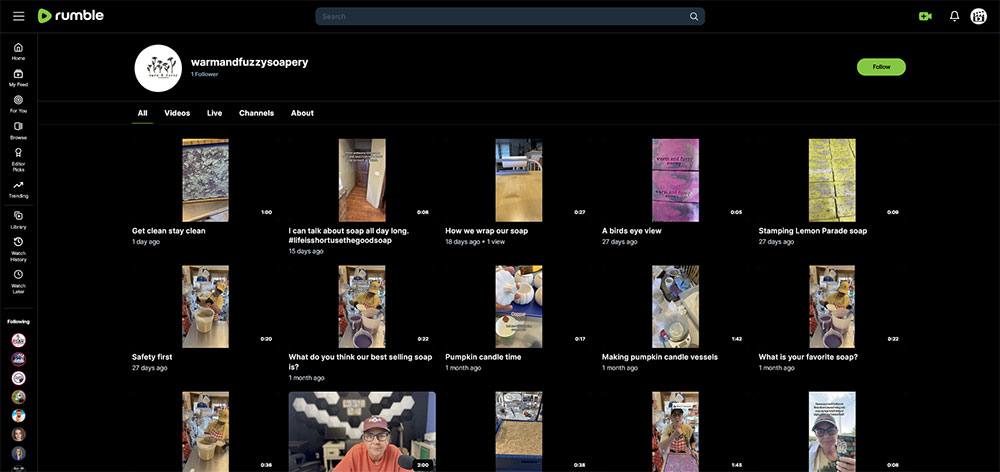1000x472 pixels.
Task: Click '18 days ago • 1 view' text
Action: tap(475, 242)
